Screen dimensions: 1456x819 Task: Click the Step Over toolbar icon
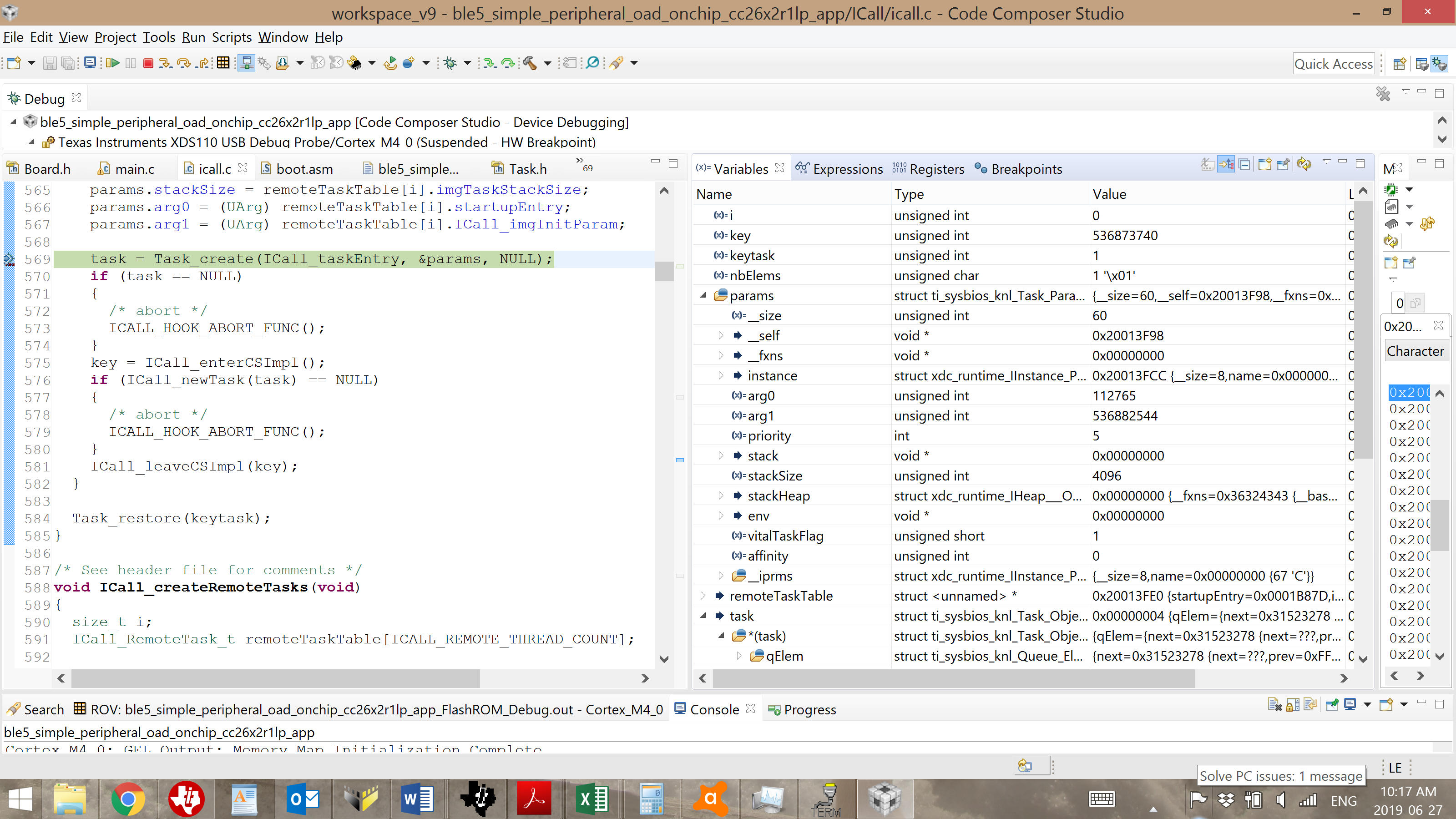coord(184,63)
